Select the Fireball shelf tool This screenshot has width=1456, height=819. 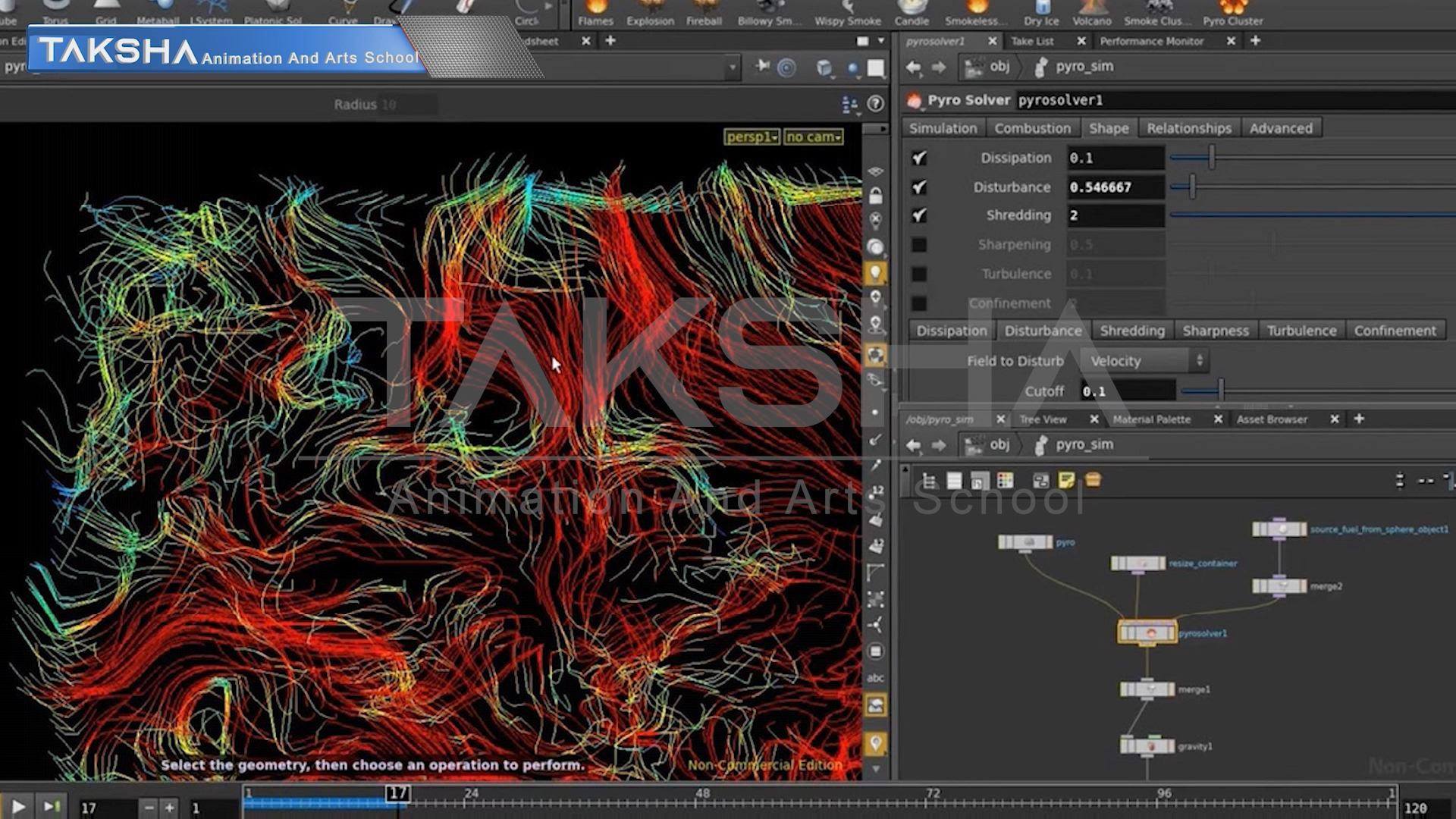[x=704, y=13]
